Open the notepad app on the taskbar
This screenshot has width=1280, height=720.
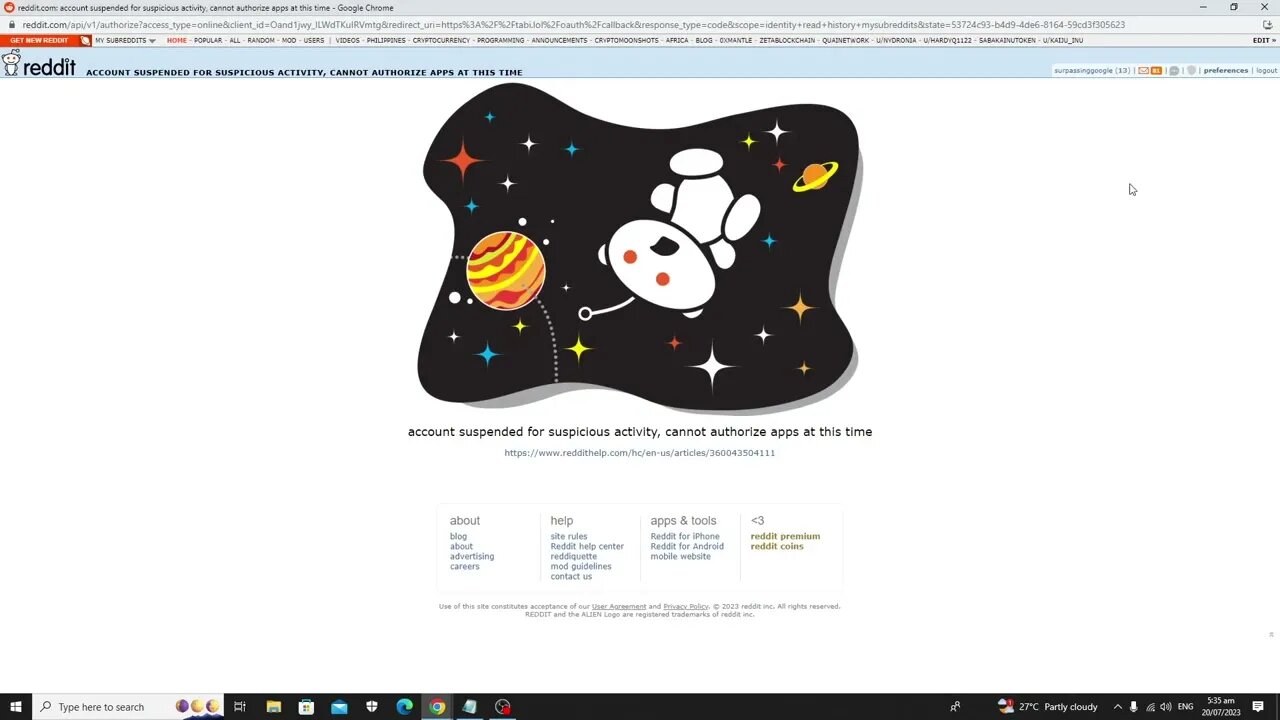point(469,707)
